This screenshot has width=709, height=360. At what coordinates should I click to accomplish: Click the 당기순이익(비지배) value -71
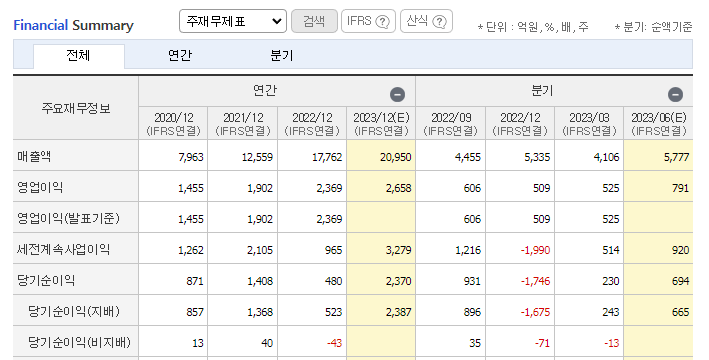543,343
